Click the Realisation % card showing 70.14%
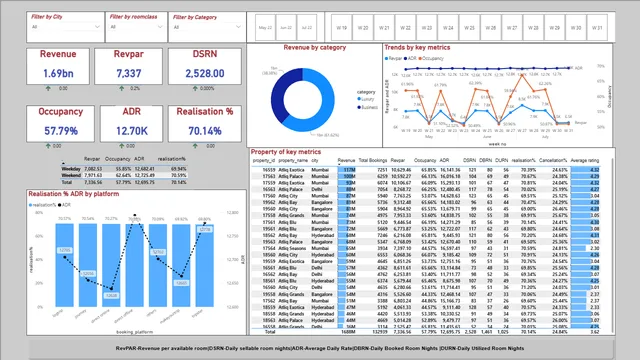The image size is (640, 360). tap(205, 124)
